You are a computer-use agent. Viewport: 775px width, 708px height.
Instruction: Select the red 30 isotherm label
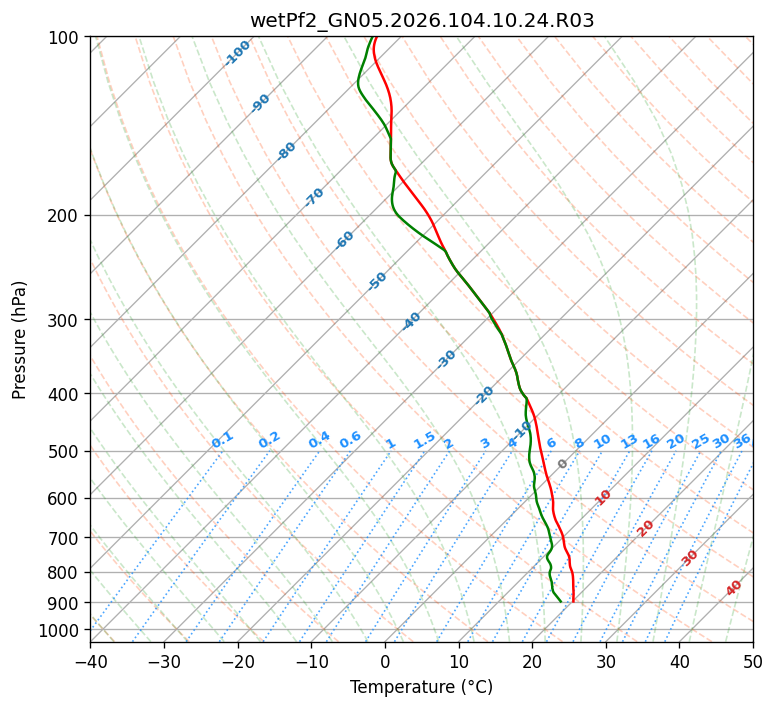pyautogui.click(x=690, y=557)
